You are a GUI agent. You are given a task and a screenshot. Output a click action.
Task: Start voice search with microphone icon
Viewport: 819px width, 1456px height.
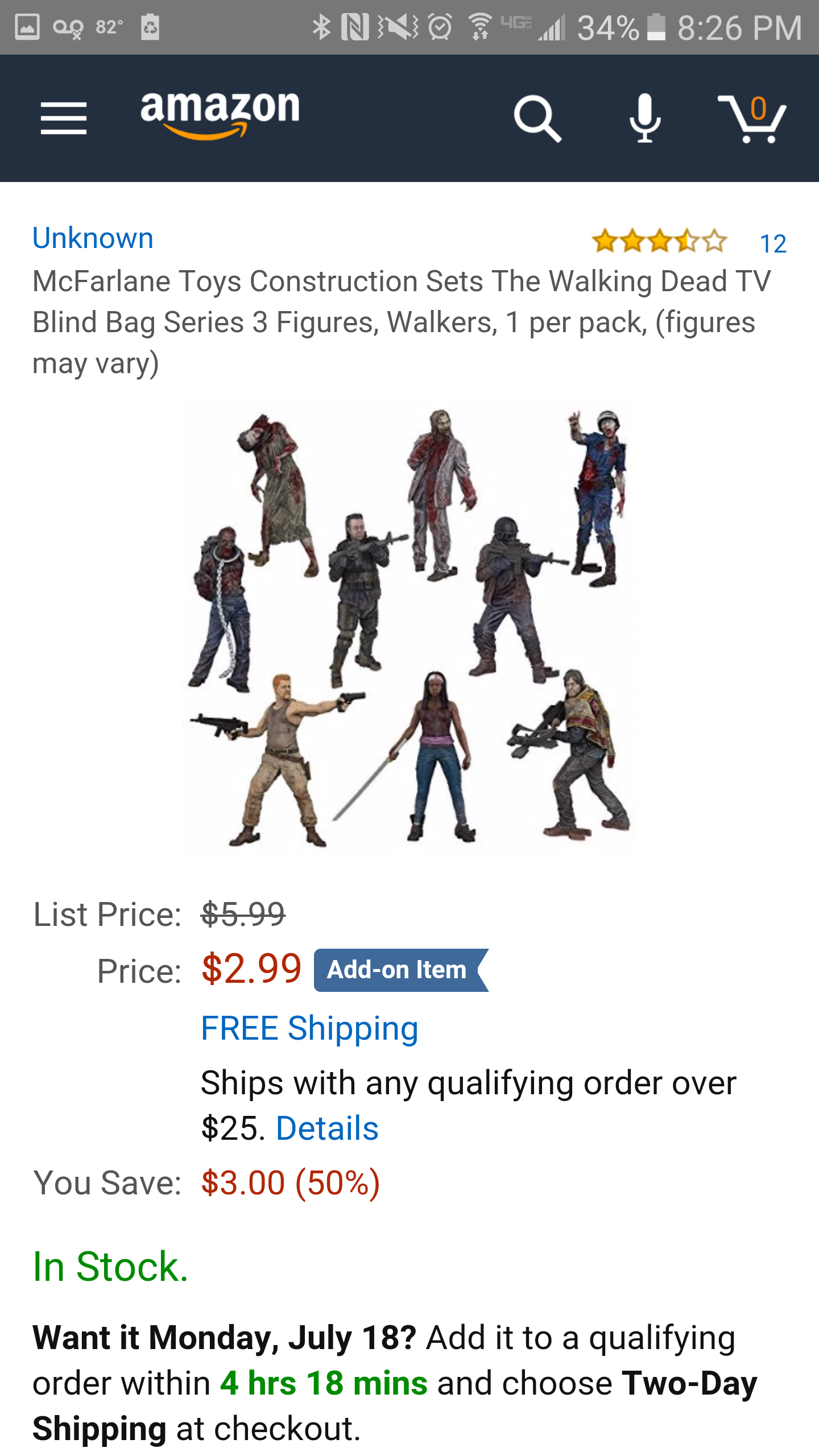point(645,118)
